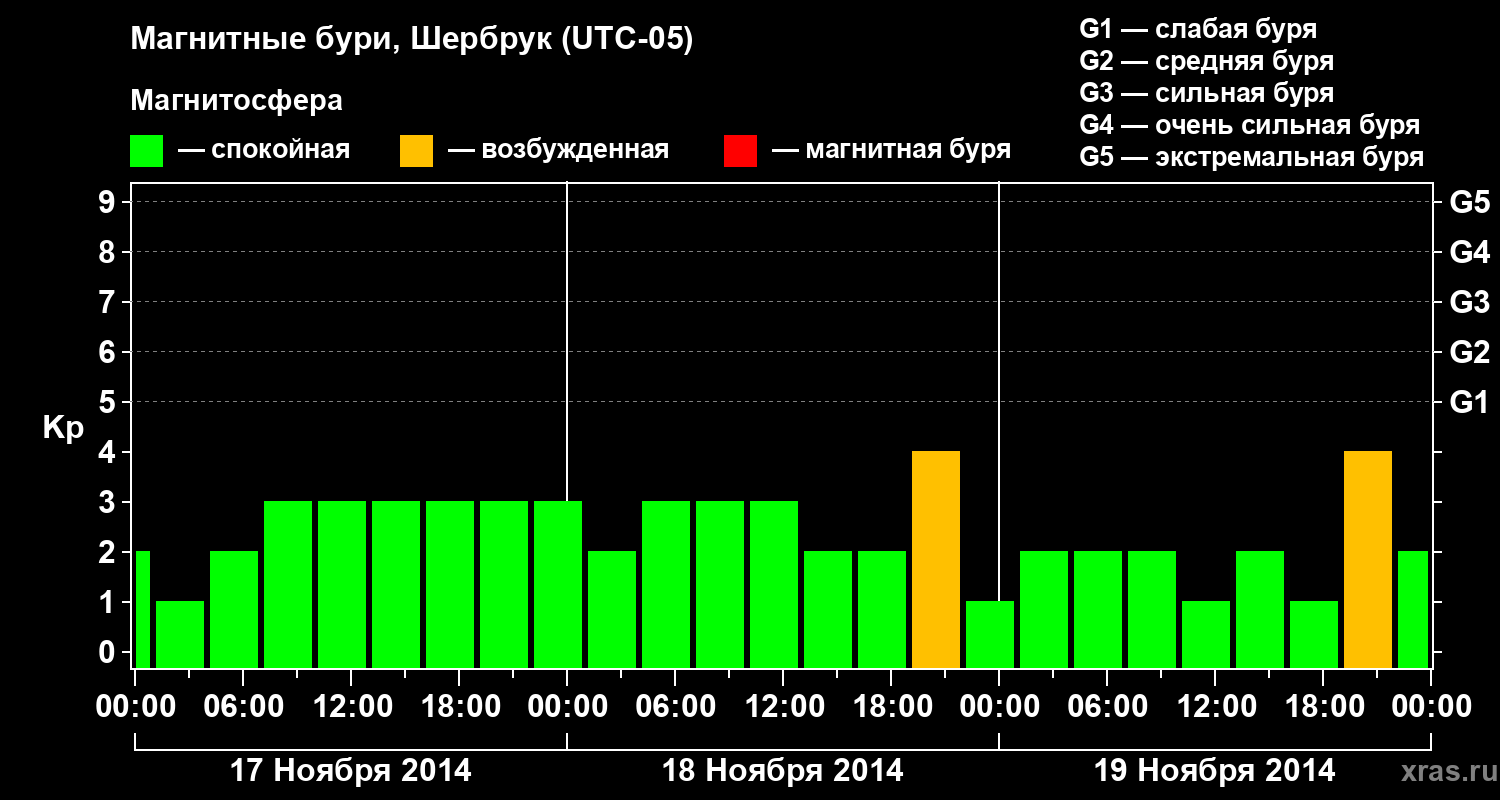1500x800 pixels.
Task: Click the 19 Ноября 2014 date label
Action: [1215, 771]
